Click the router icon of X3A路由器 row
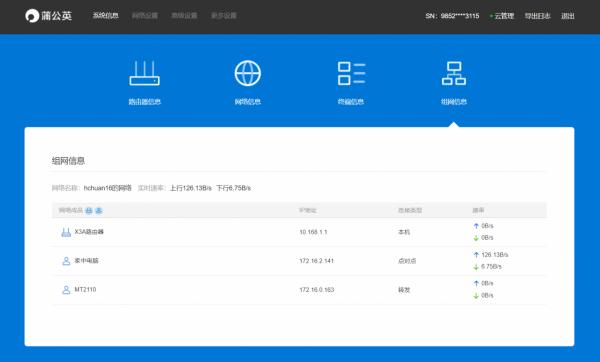Screen dimensions: 600x362 pos(66,232)
